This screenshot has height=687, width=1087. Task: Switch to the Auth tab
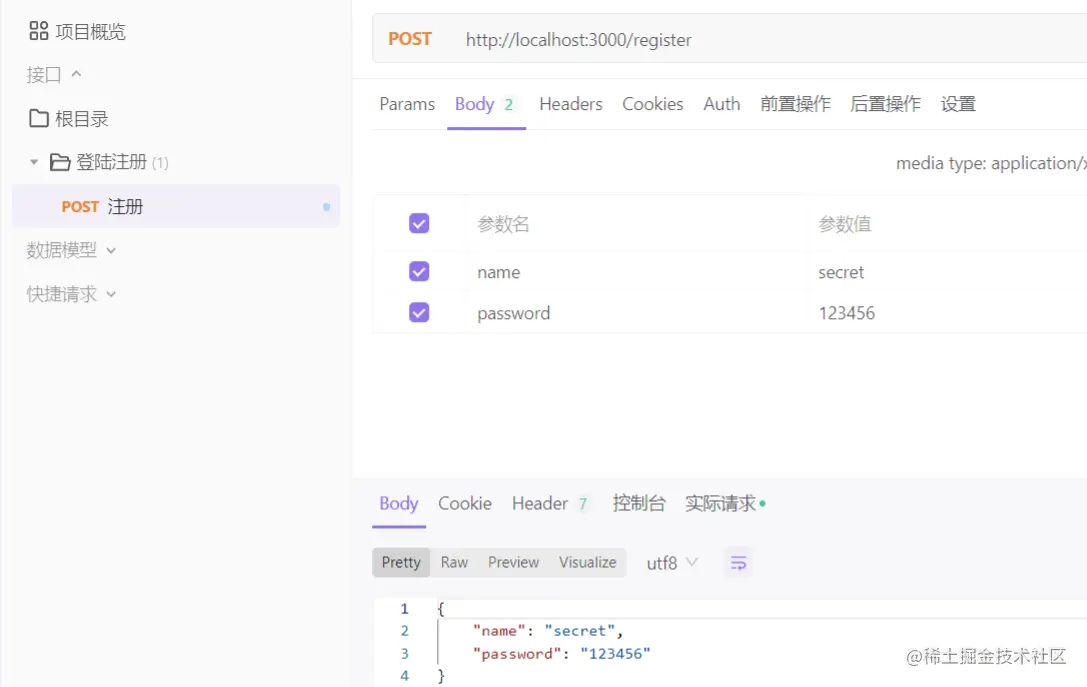pyautogui.click(x=722, y=104)
